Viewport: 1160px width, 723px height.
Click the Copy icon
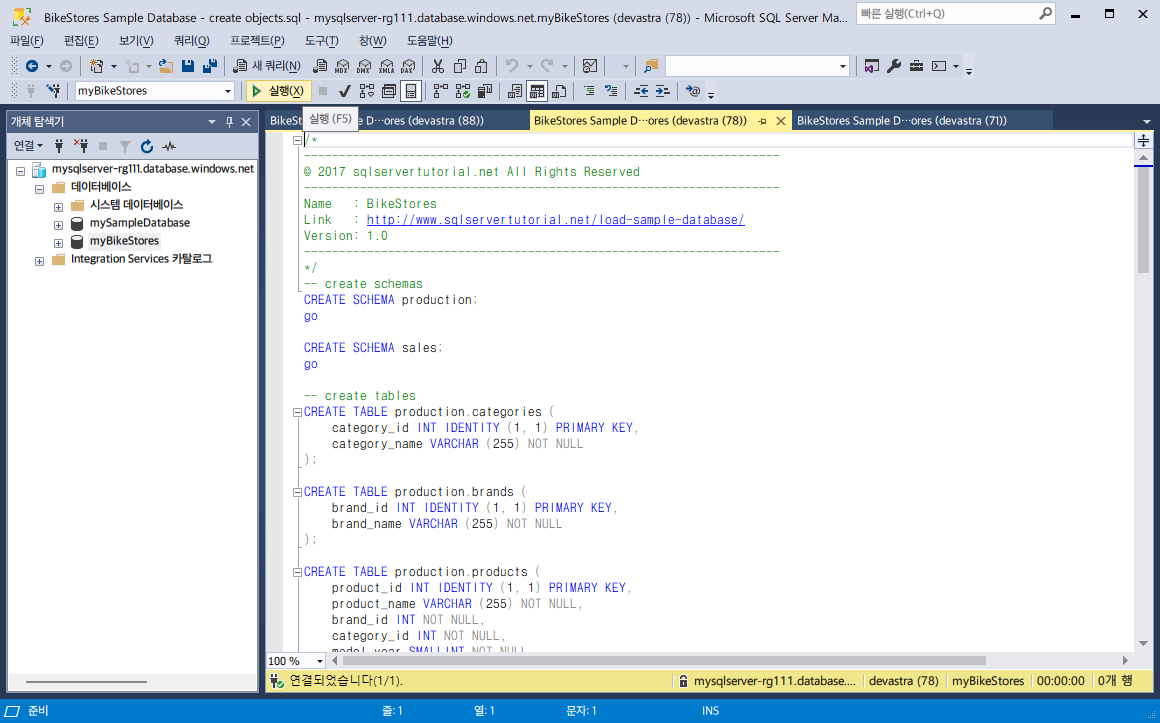pos(460,67)
